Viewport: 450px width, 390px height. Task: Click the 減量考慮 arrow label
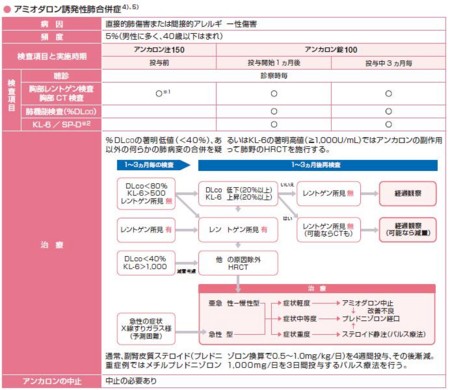186,271
